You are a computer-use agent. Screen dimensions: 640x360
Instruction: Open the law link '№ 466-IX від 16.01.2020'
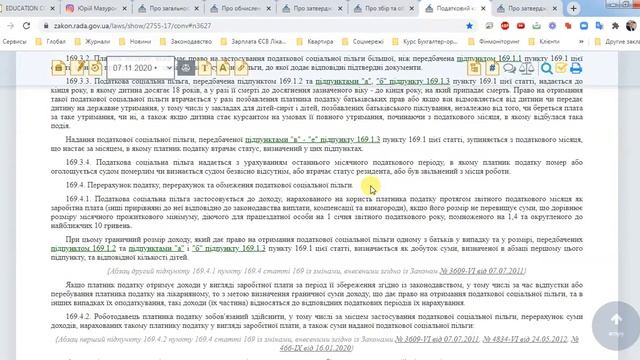point(316,348)
